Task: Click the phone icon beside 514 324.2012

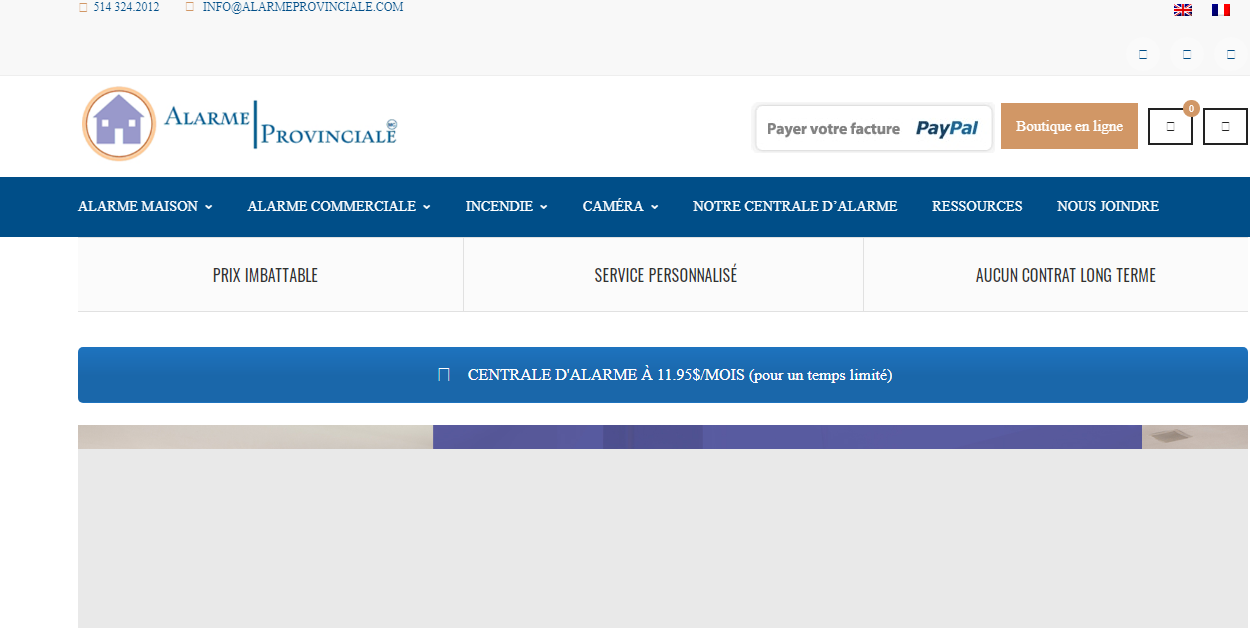Action: point(82,7)
